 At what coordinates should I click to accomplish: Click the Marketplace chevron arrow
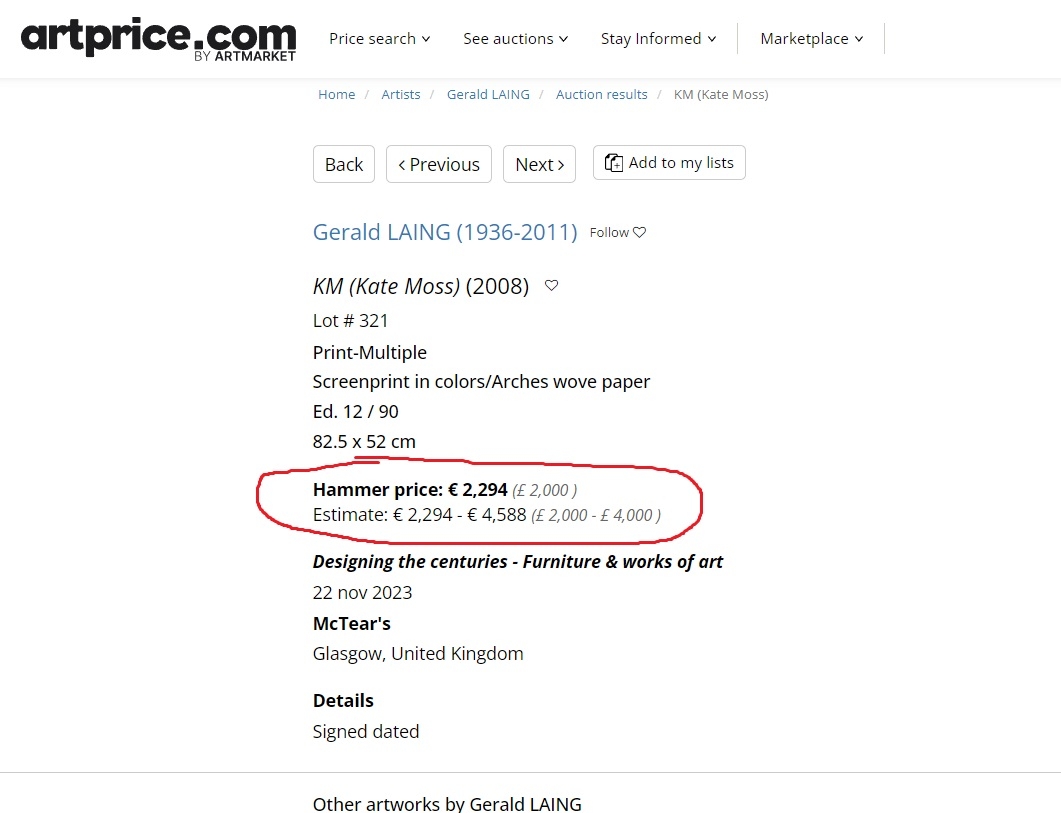click(859, 39)
